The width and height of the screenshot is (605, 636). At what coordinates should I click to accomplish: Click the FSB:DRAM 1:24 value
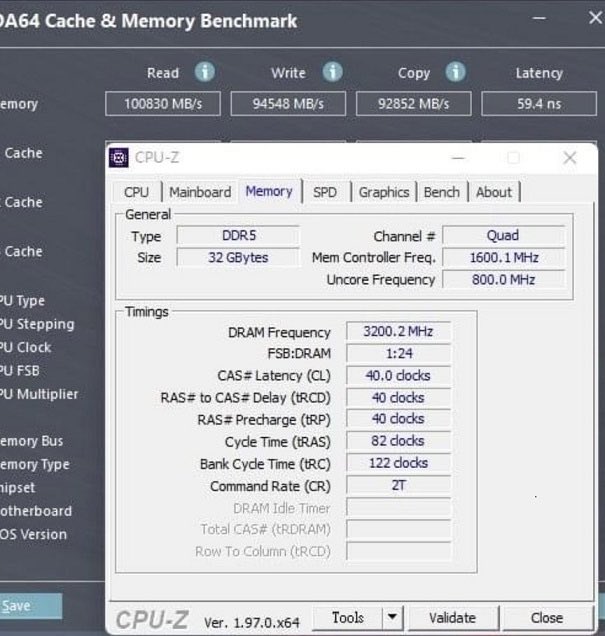pos(399,353)
